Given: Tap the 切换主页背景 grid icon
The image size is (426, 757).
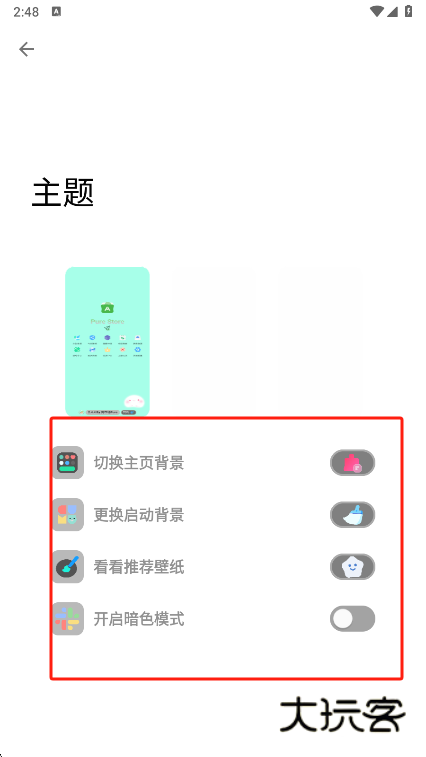Looking at the screenshot, I should click(68, 463).
